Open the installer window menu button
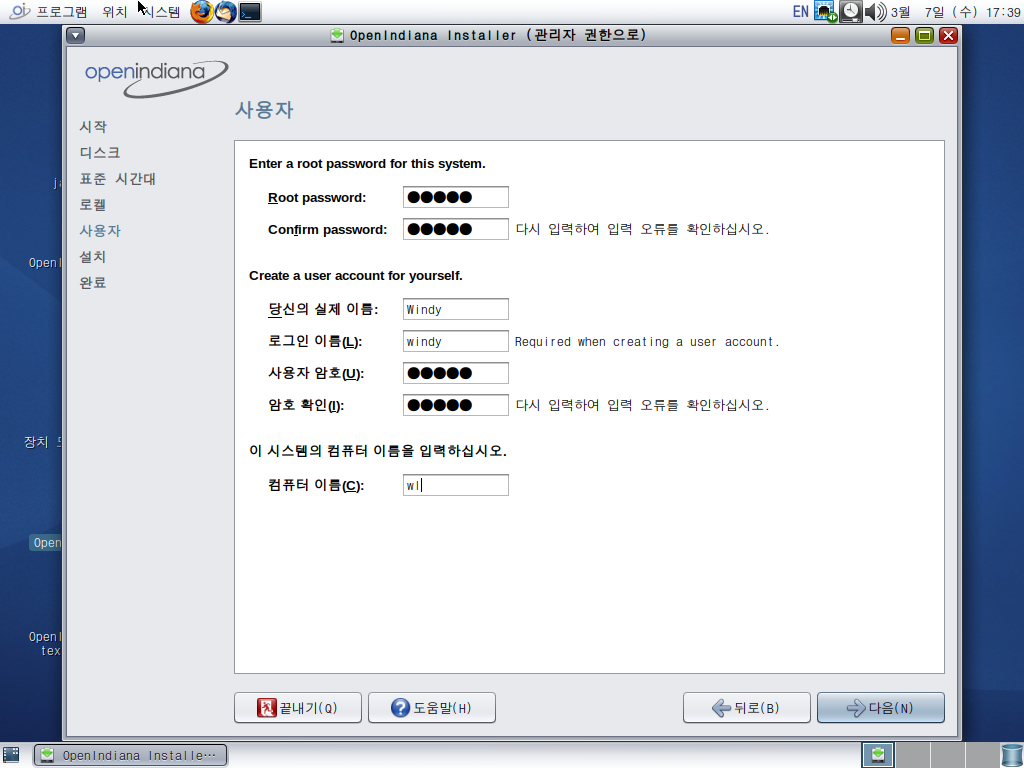 click(x=77, y=36)
